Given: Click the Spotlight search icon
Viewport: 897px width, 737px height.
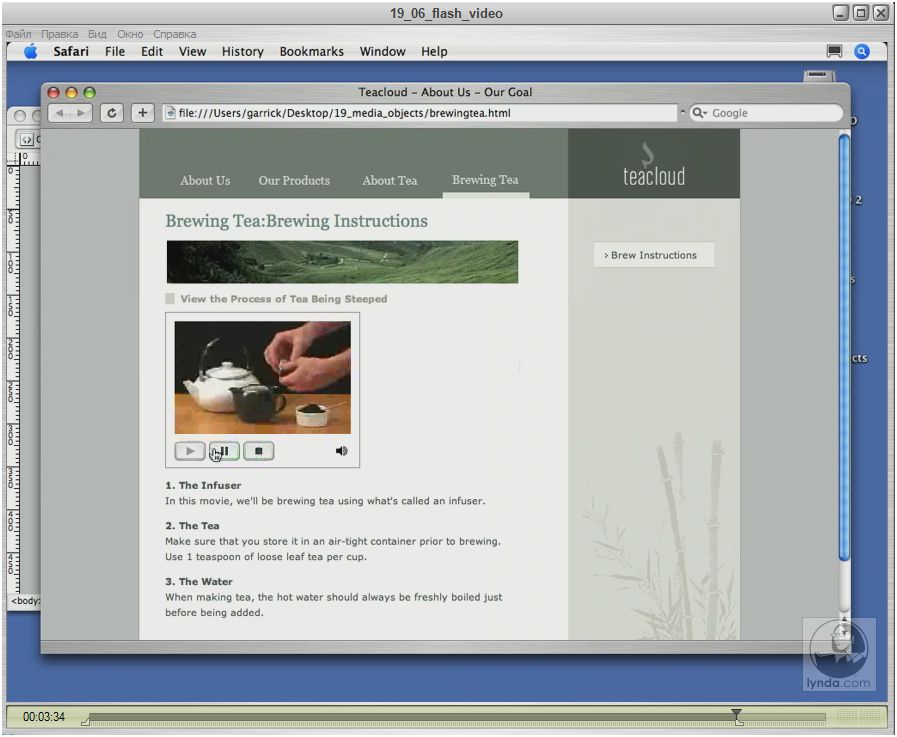Looking at the screenshot, I should (x=862, y=51).
